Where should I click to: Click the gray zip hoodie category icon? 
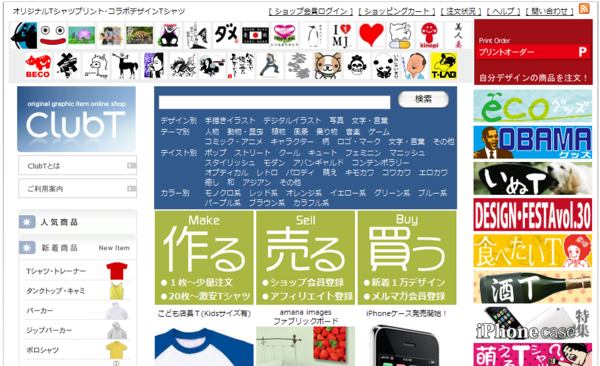click(117, 330)
